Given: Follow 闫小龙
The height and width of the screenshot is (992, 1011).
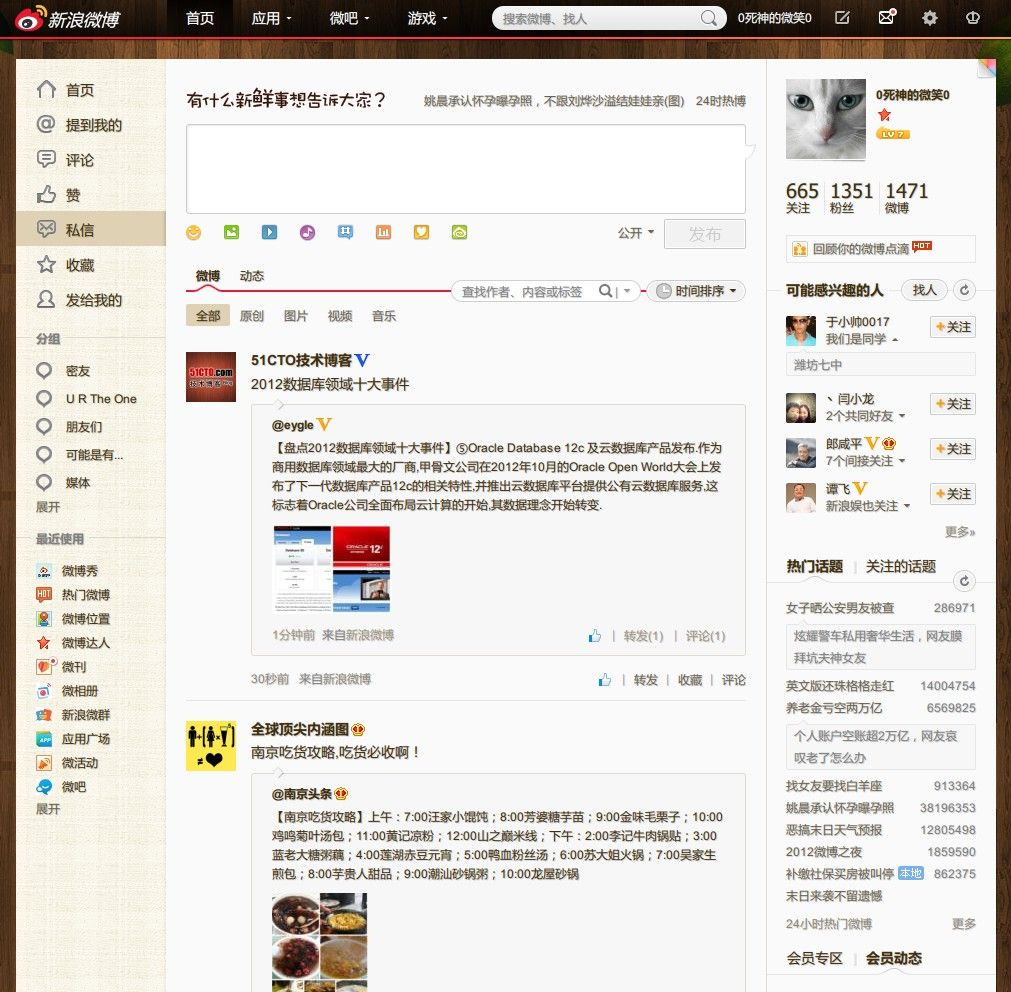Looking at the screenshot, I should [952, 404].
